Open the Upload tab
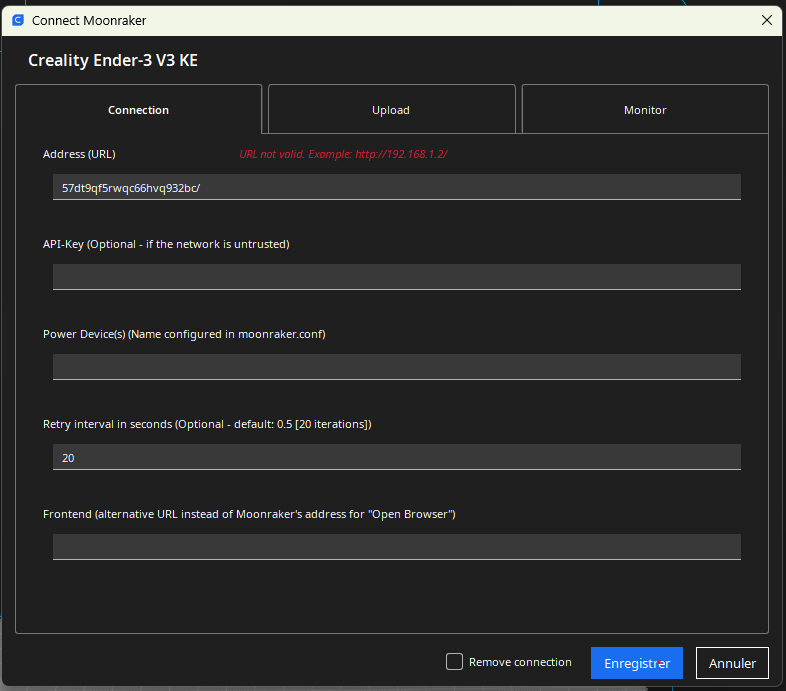This screenshot has height=691, width=786. pyautogui.click(x=391, y=109)
